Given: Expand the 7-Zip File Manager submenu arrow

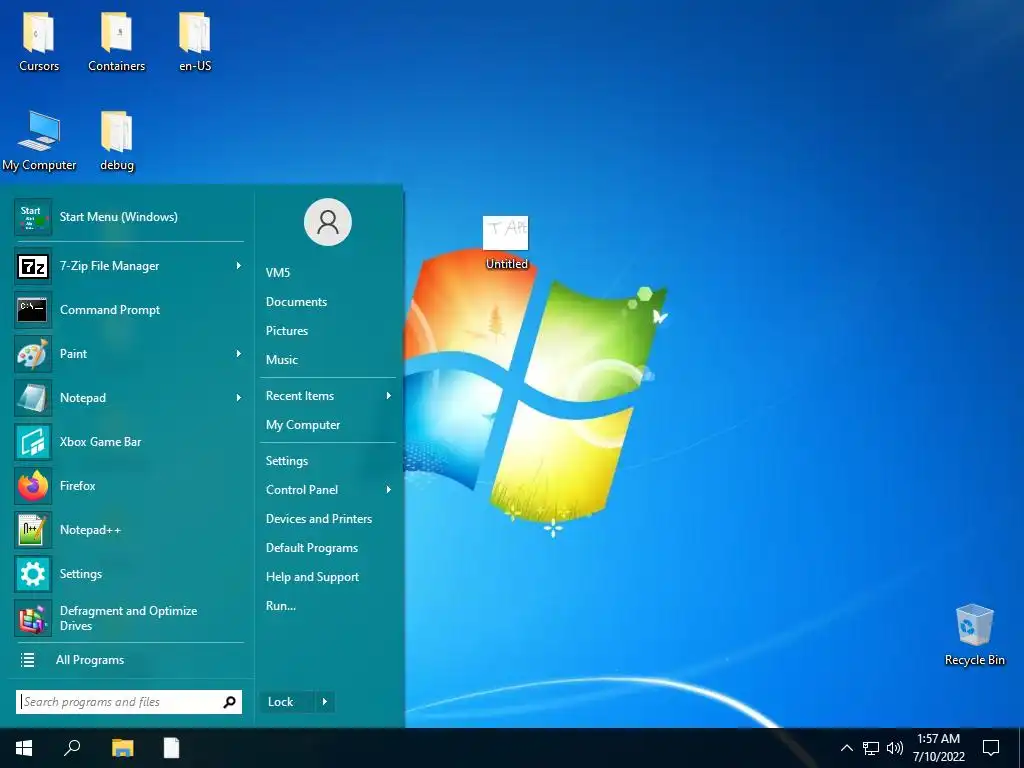Looking at the screenshot, I should [239, 266].
